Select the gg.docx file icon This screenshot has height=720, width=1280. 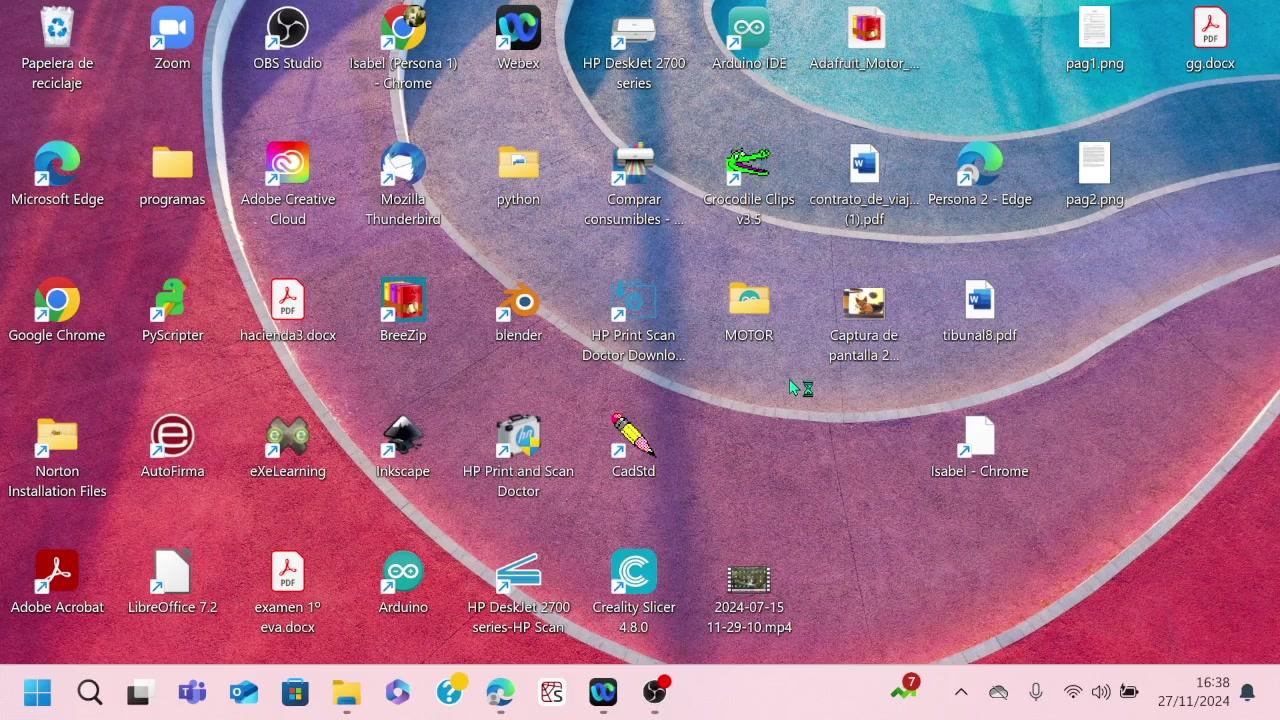[1210, 40]
